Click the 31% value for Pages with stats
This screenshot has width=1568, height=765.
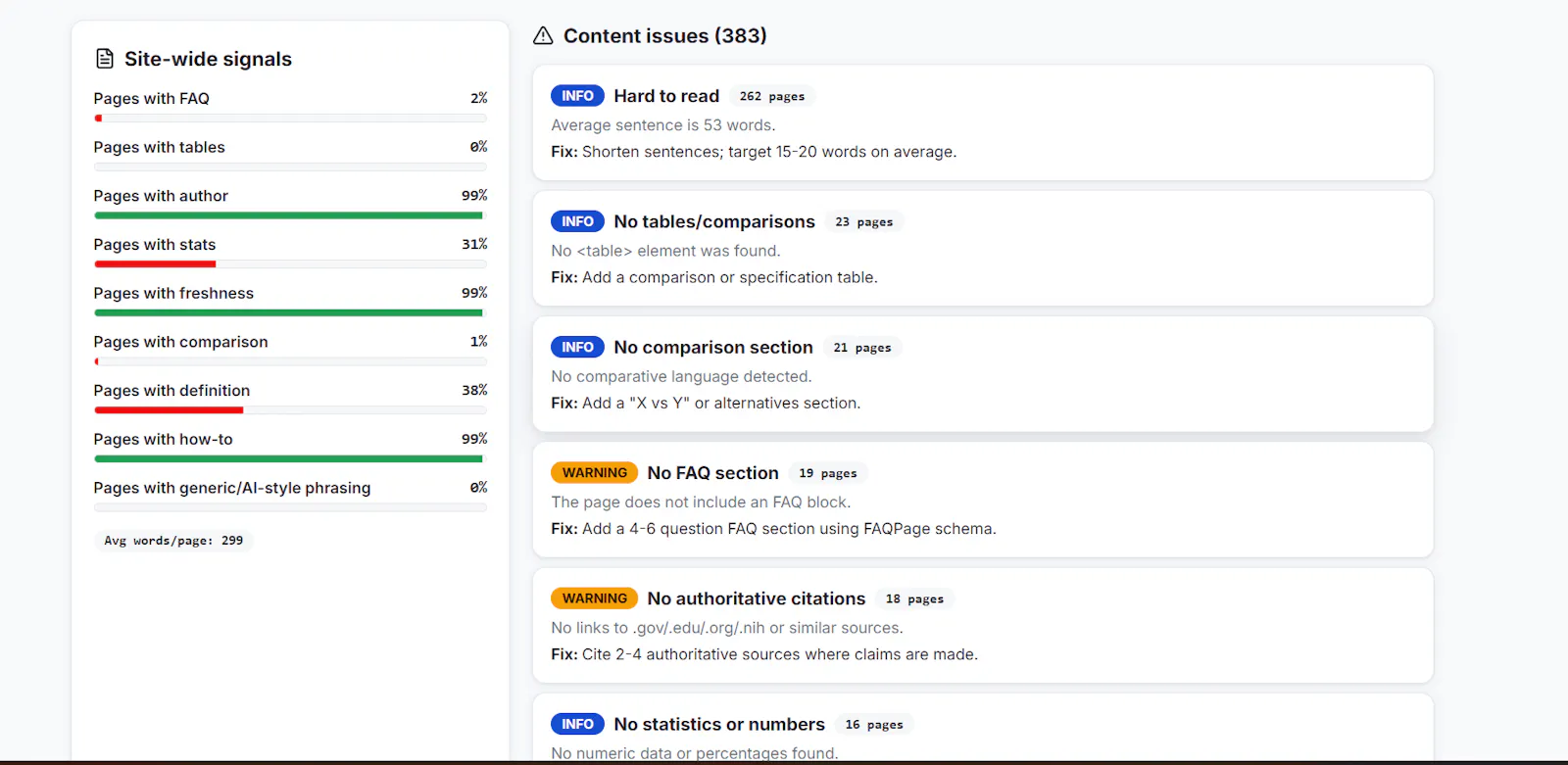tap(474, 244)
